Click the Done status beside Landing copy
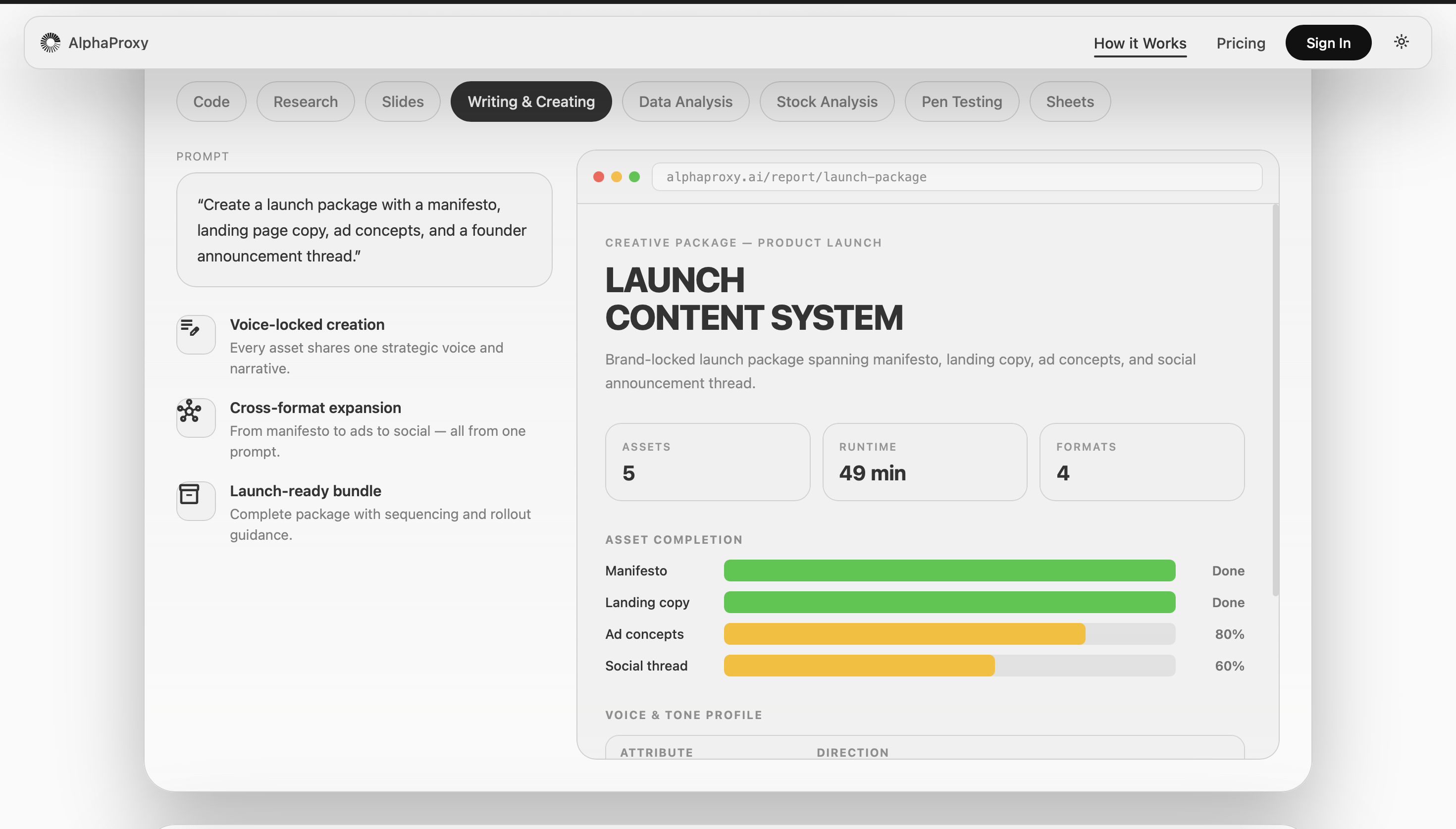This screenshot has height=829, width=1456. tap(1228, 602)
